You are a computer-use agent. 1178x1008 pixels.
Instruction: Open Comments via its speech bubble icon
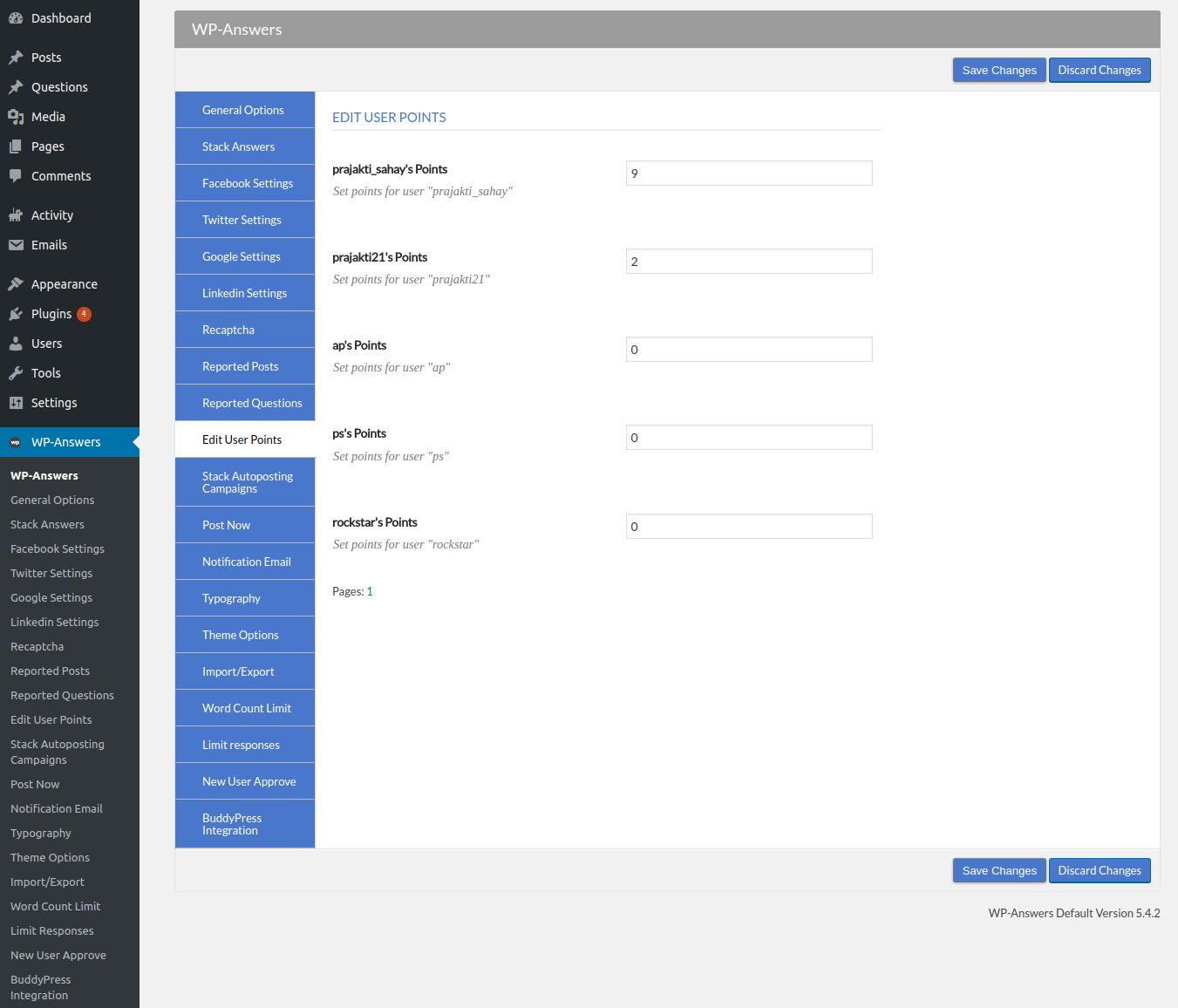(x=16, y=176)
